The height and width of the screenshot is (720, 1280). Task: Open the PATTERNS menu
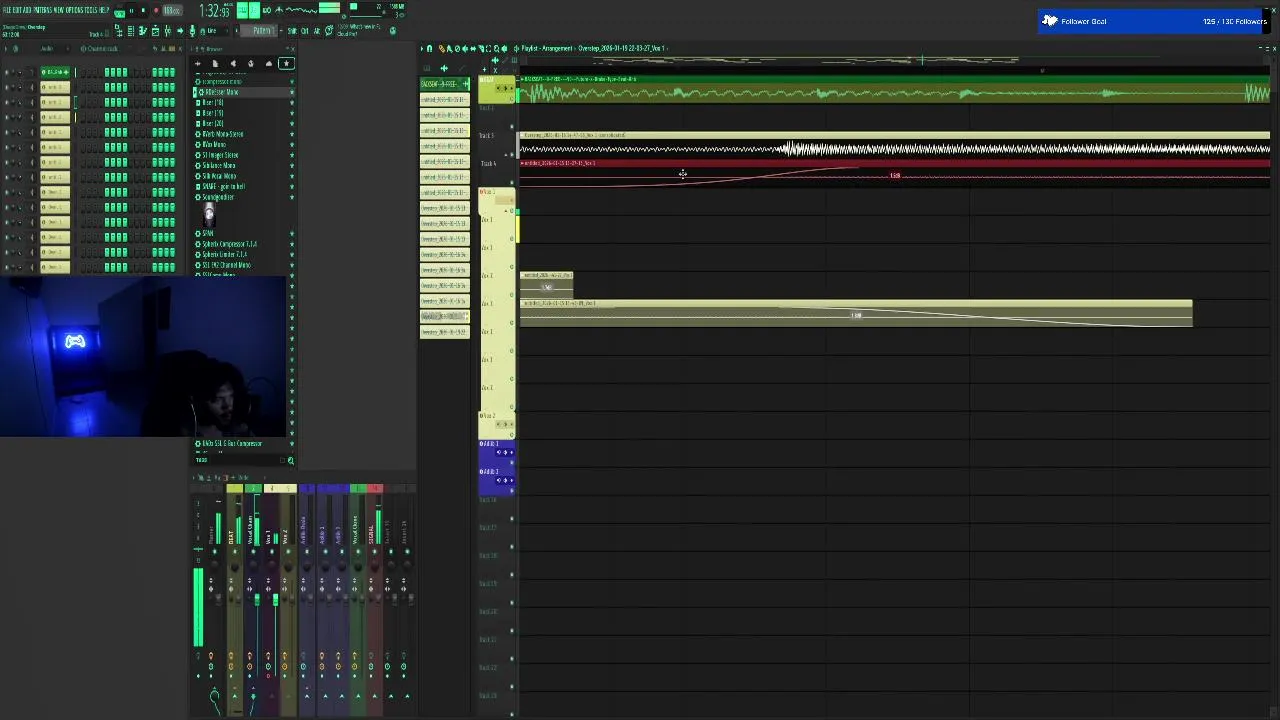43,9
